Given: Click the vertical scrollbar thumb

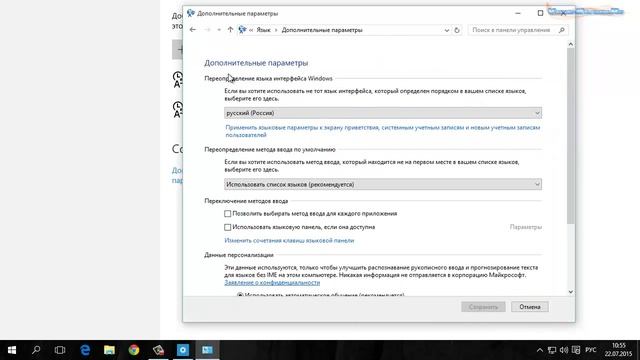Looking at the screenshot, I should 571,136.
